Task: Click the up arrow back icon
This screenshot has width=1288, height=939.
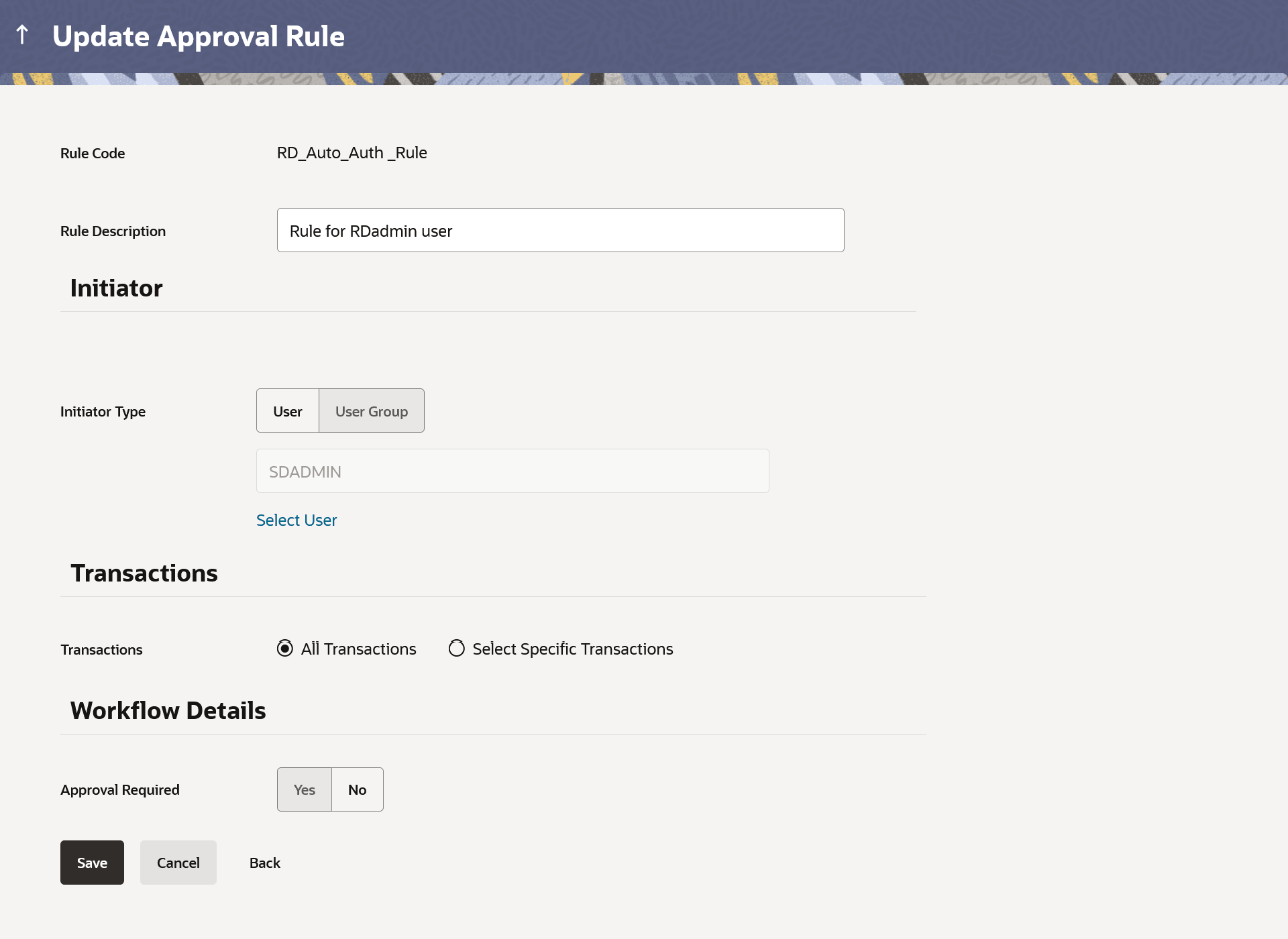Action: pyautogui.click(x=22, y=35)
